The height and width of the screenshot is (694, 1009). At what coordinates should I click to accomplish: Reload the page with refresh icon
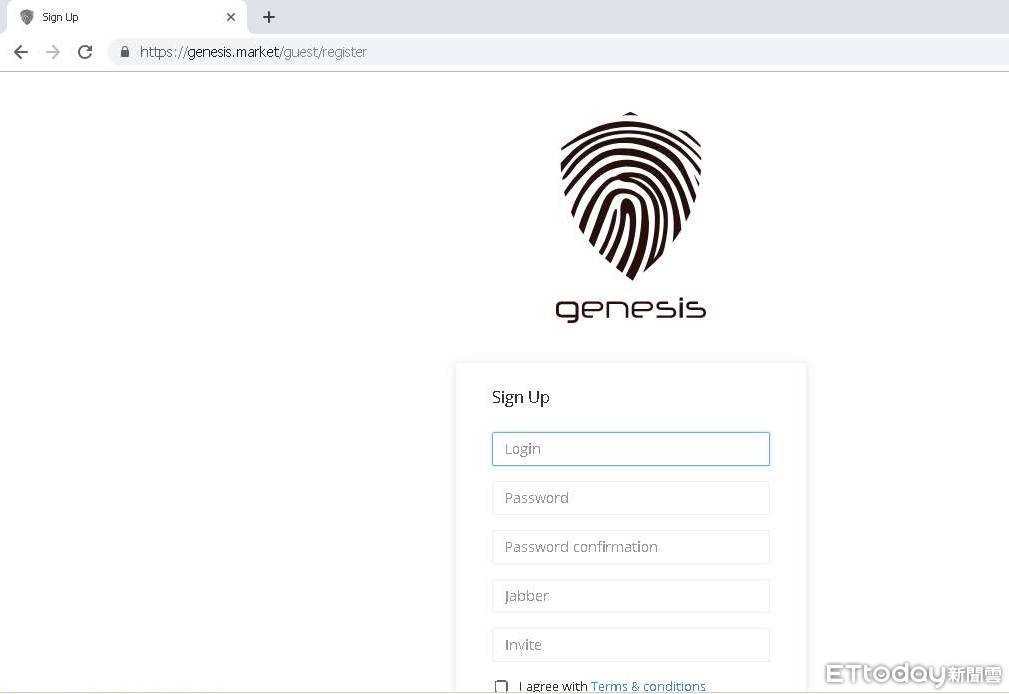point(85,52)
